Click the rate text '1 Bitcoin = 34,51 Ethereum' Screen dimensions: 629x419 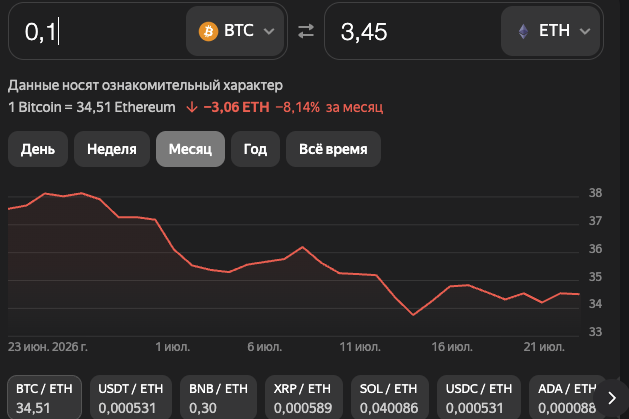[x=92, y=107]
